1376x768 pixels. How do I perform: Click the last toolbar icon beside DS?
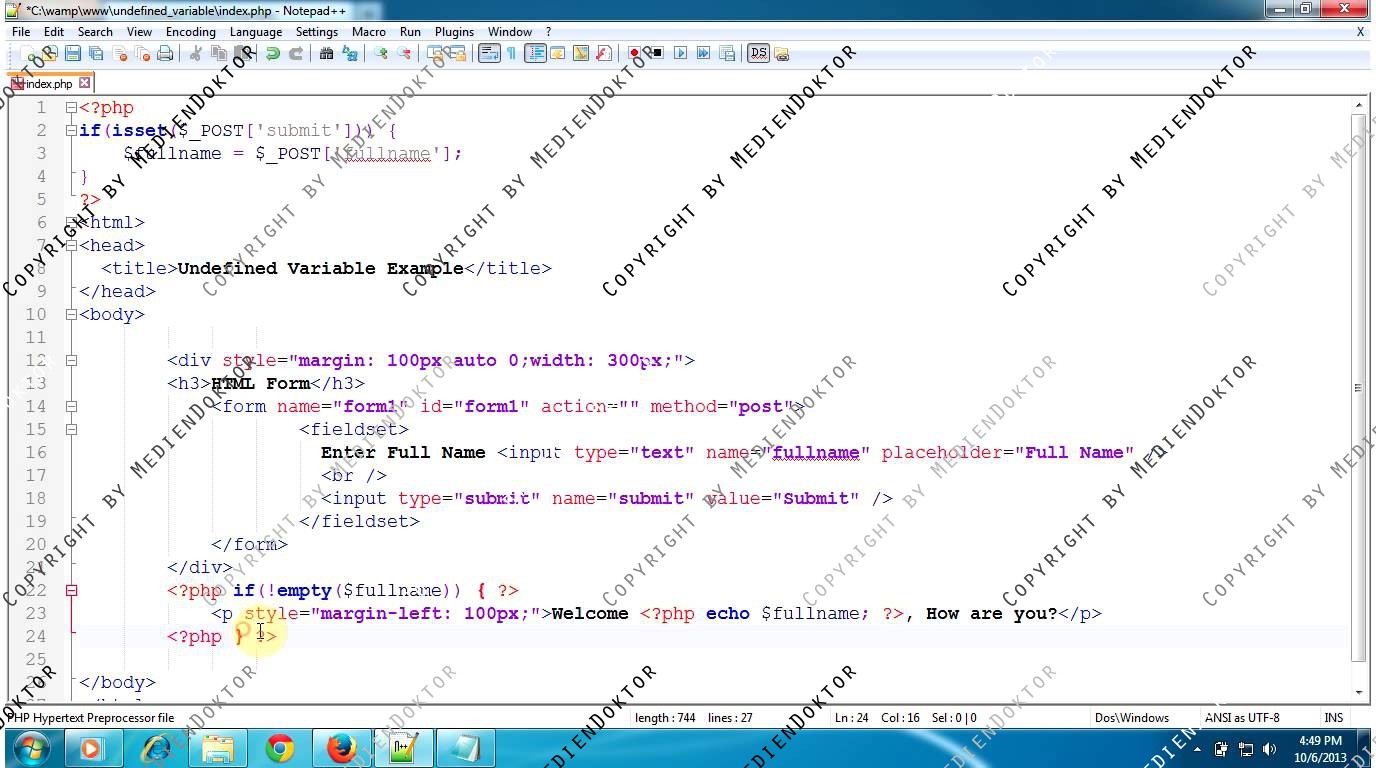pos(782,53)
